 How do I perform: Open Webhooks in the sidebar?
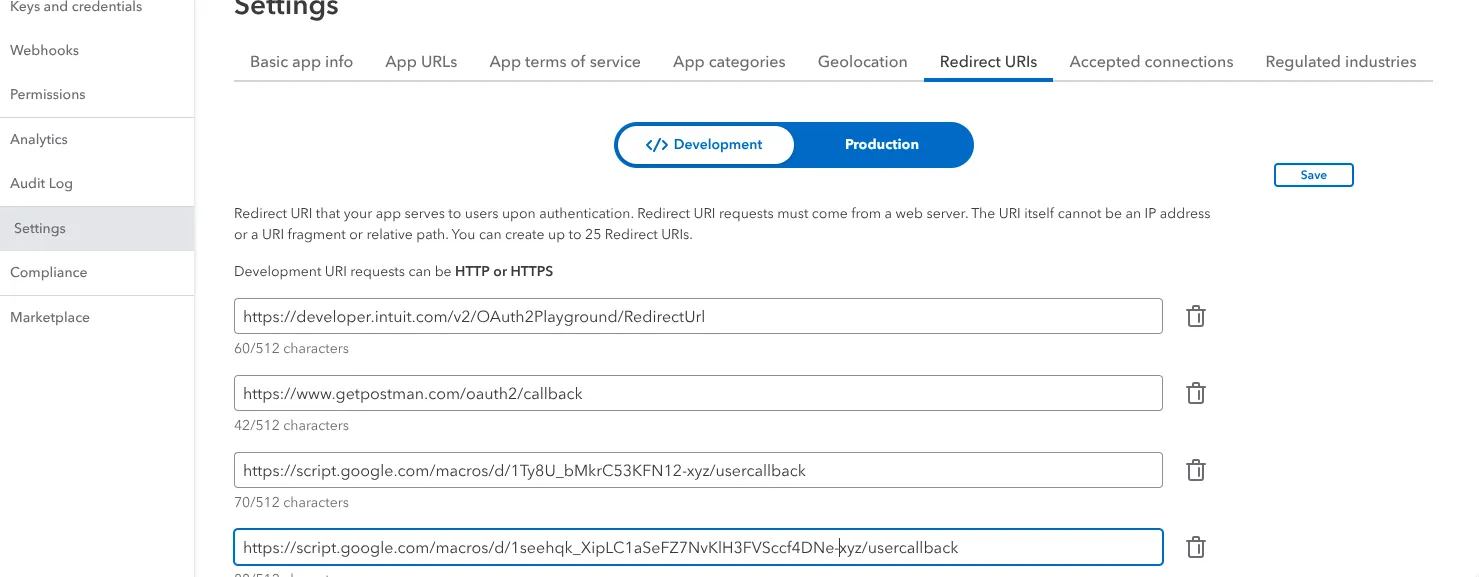[44, 50]
